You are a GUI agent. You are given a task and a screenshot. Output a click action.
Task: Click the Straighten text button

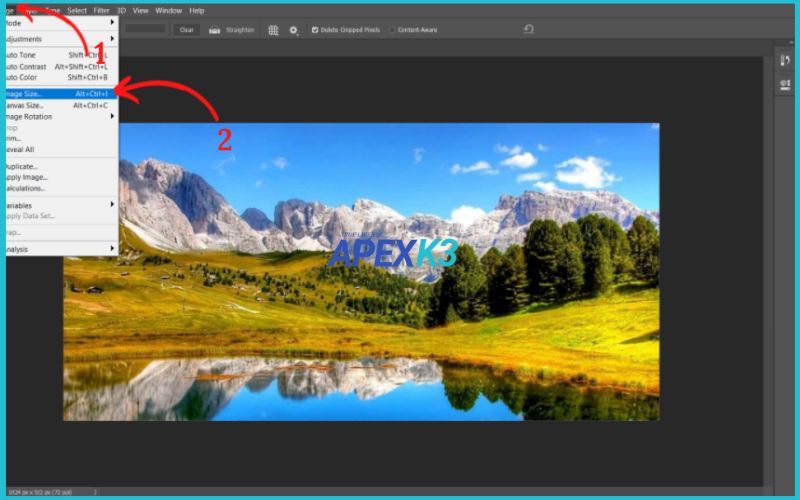coord(240,30)
